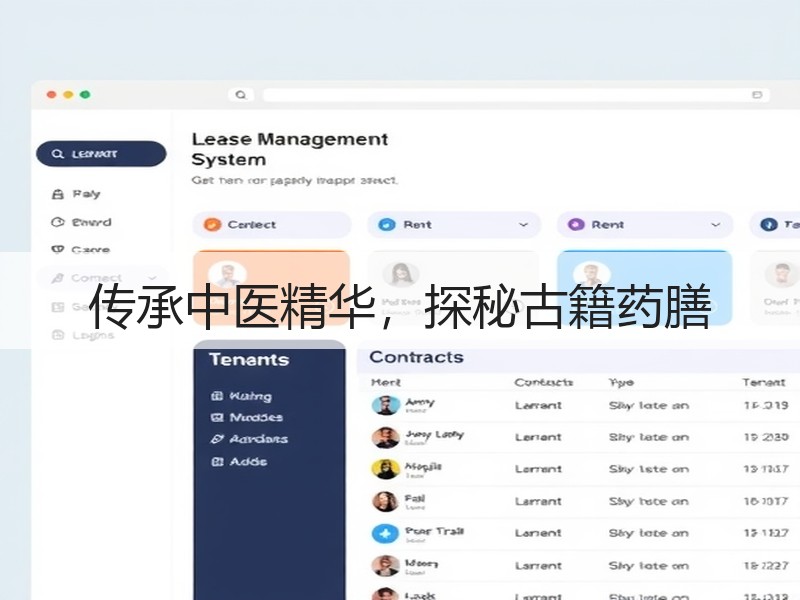800x600 pixels.
Task: Click the dark blue icon on cut-off pill
Action: coord(768,224)
